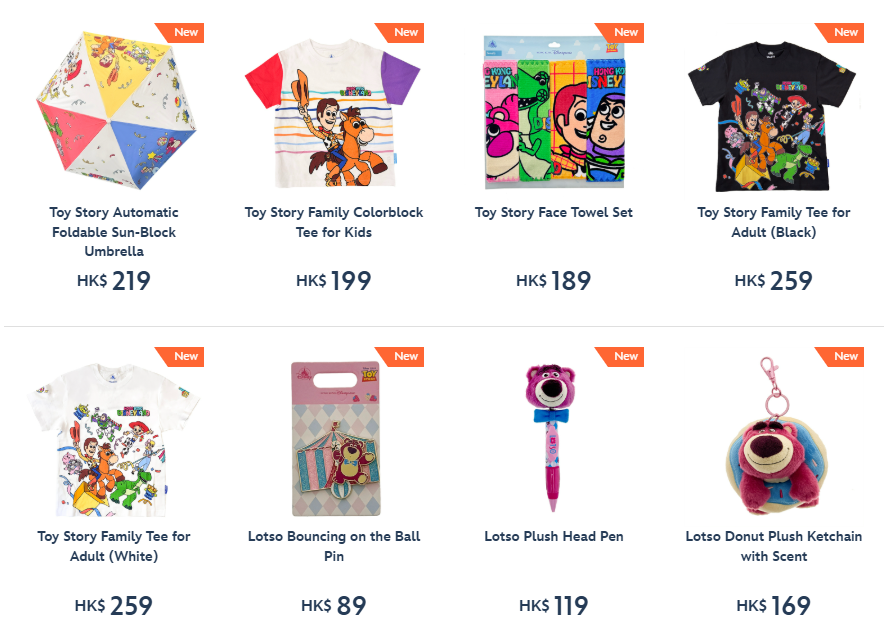Click the Colorblock Tee for Kids image

[x=333, y=113]
